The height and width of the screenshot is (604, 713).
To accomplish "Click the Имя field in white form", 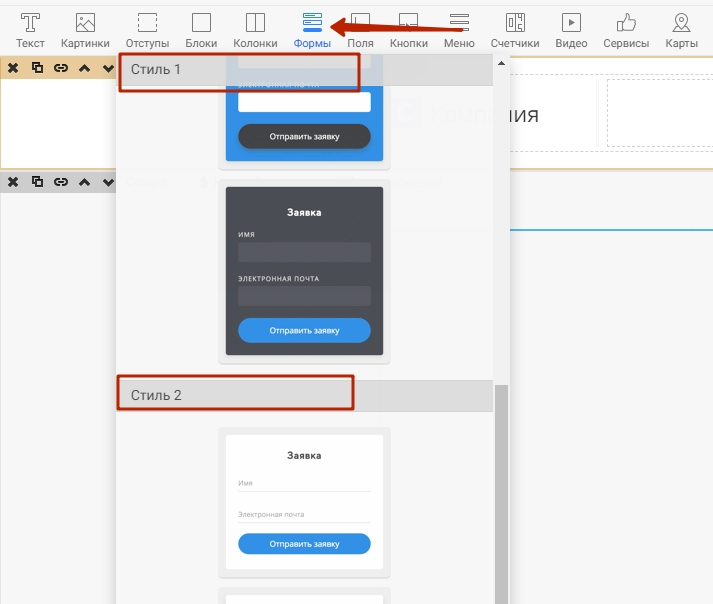I will pyautogui.click(x=304, y=483).
